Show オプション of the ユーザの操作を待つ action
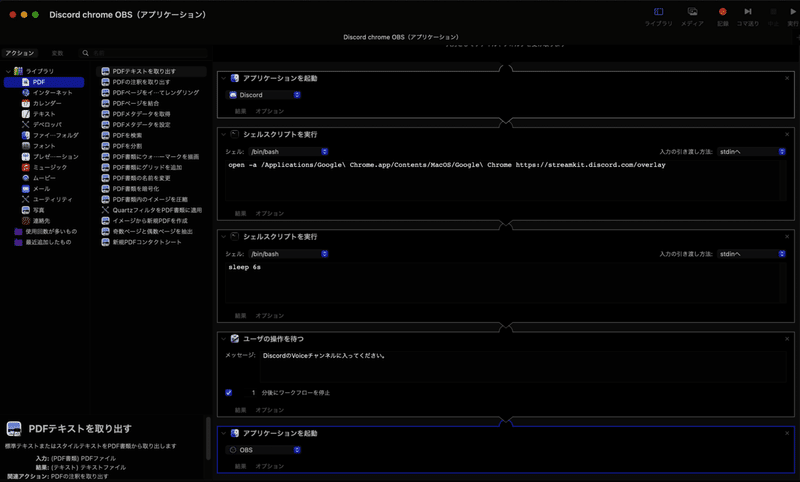Viewport: 800px width, 482px height. (x=270, y=410)
